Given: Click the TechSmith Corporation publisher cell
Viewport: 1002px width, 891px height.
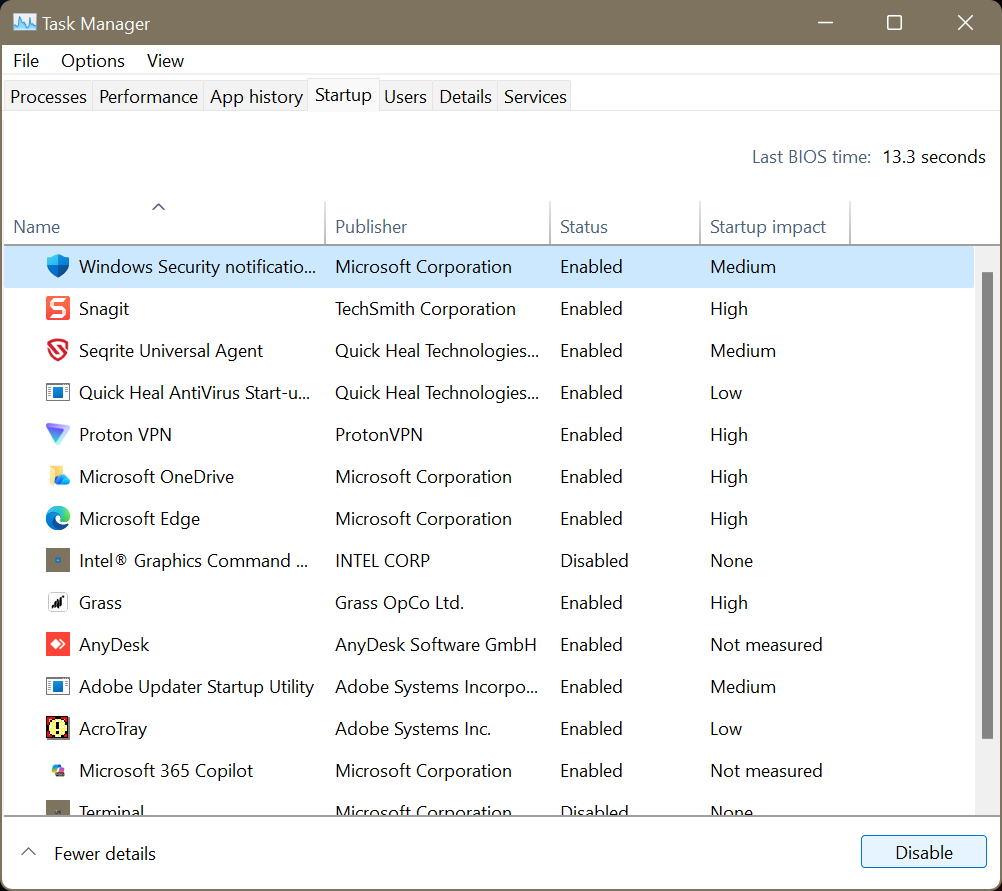Looking at the screenshot, I should [x=425, y=309].
